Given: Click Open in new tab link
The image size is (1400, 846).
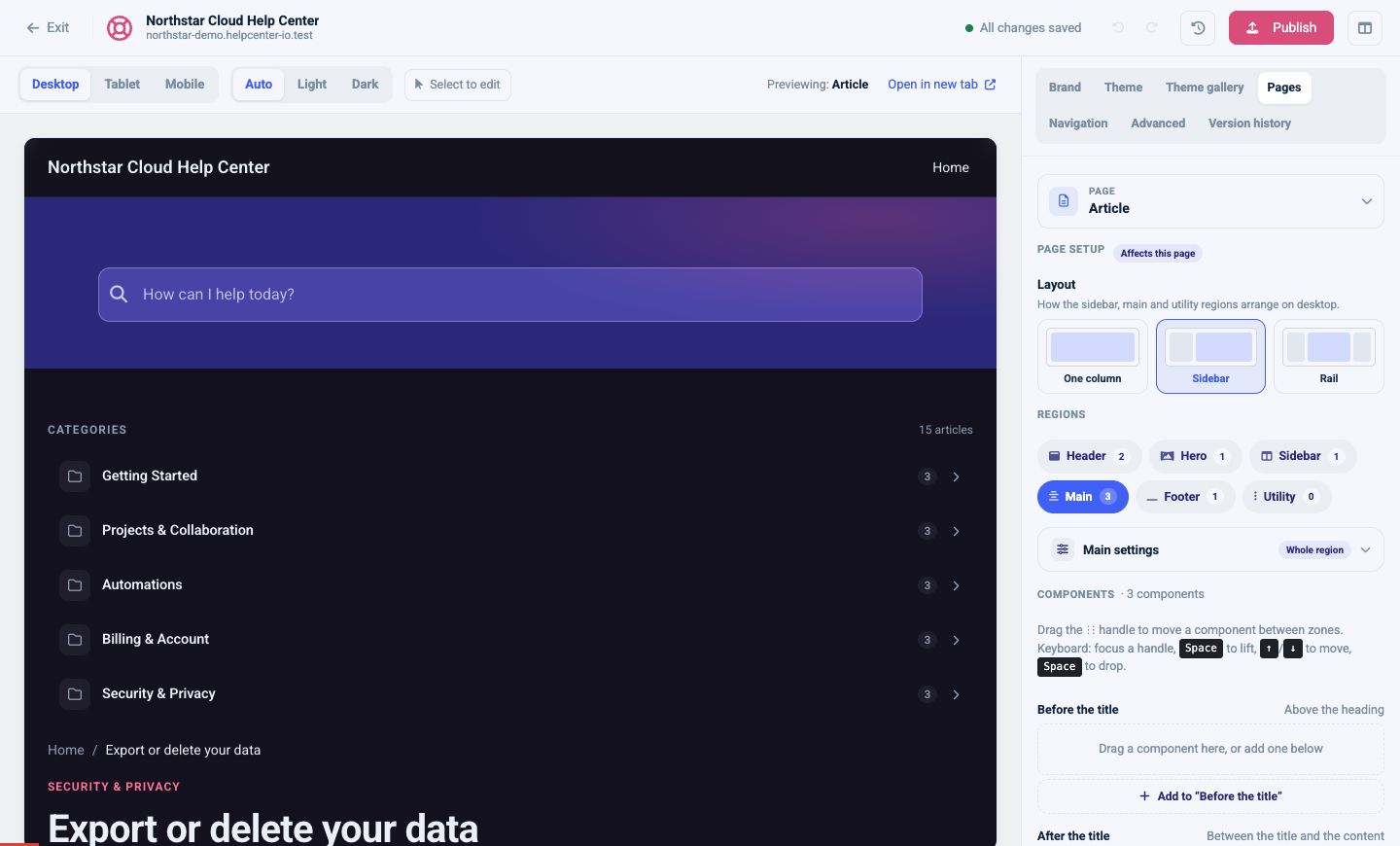Looking at the screenshot, I should 941,85.
